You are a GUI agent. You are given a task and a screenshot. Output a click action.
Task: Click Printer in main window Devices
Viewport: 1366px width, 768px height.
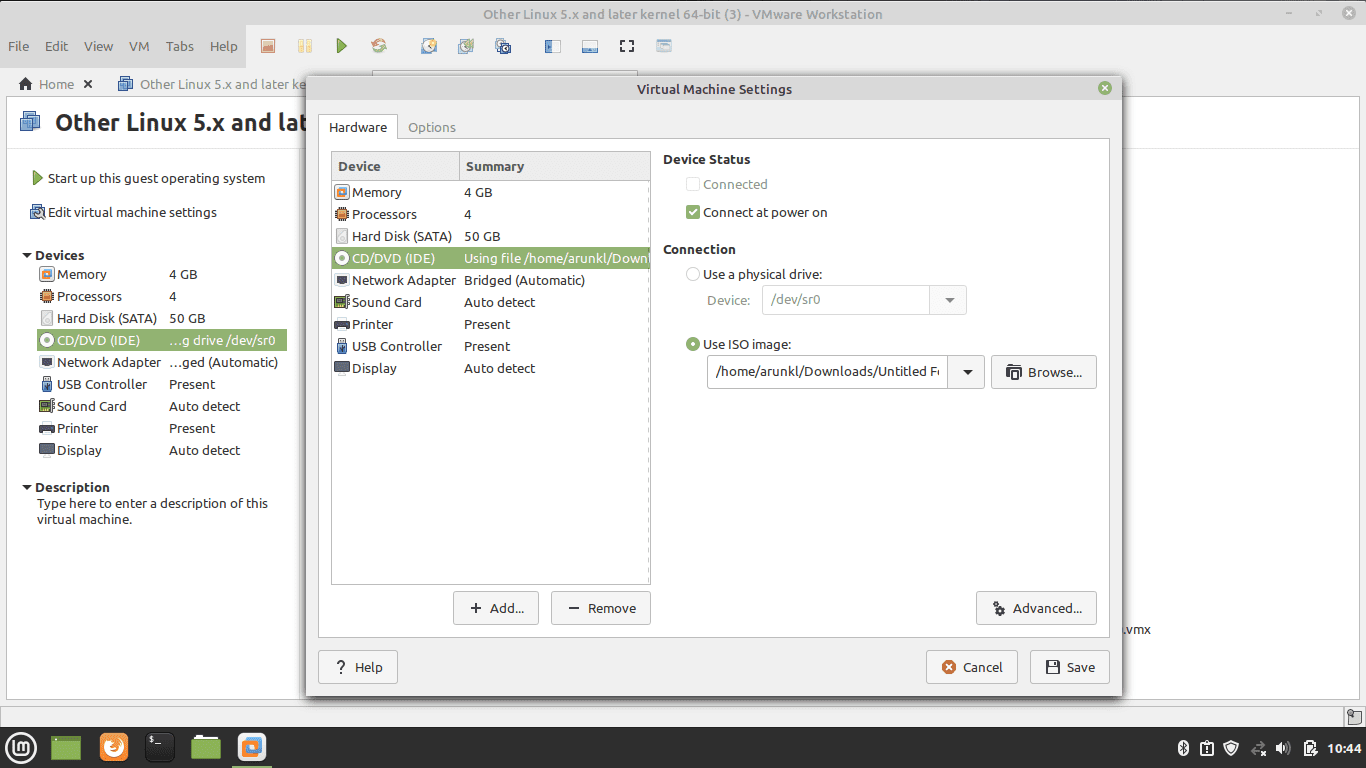(162, 428)
